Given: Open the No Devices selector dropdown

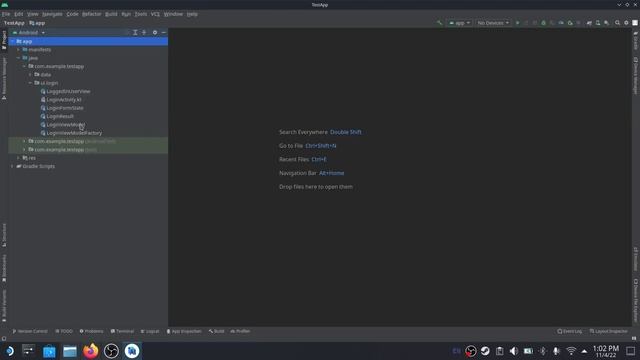Looking at the screenshot, I should pyautogui.click(x=493, y=23).
